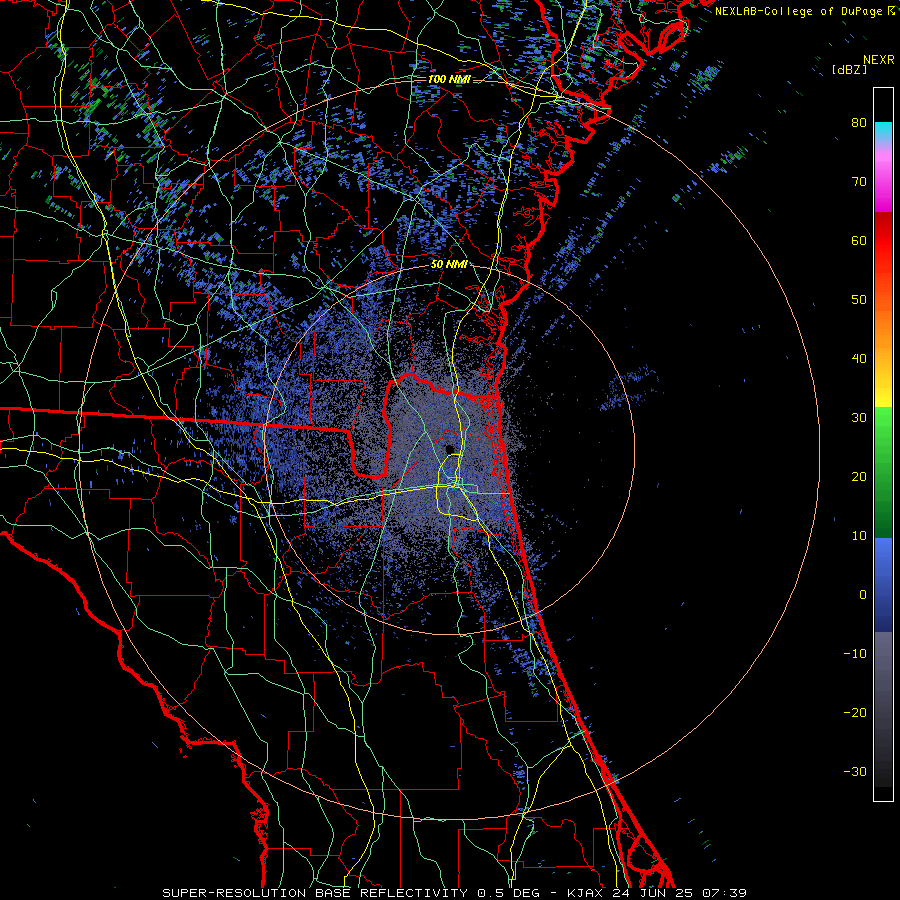Click the NEXR label above the color scale
This screenshot has width=900, height=900.
(x=878, y=60)
